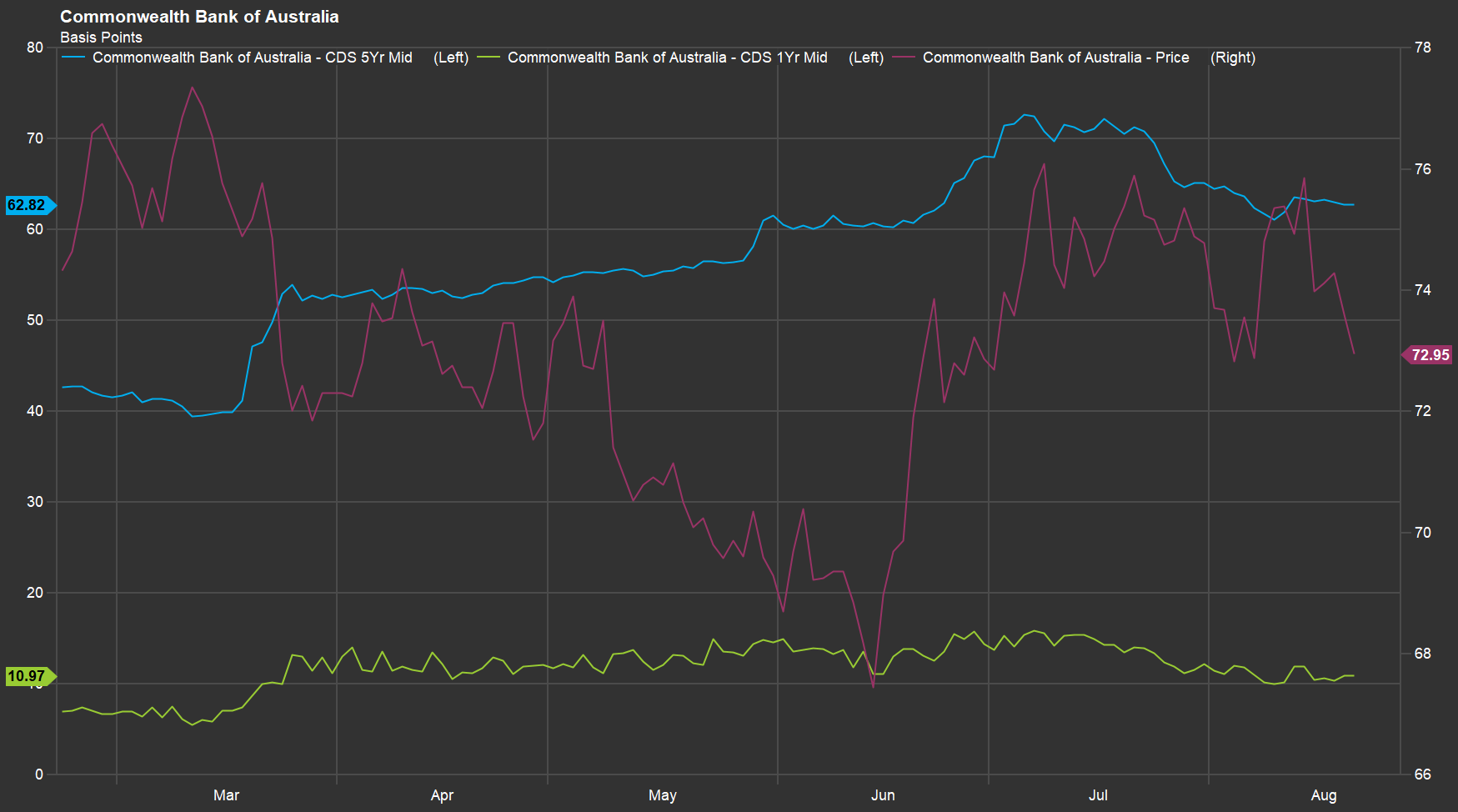Click the 30 tick on the basis points axis

[35, 502]
